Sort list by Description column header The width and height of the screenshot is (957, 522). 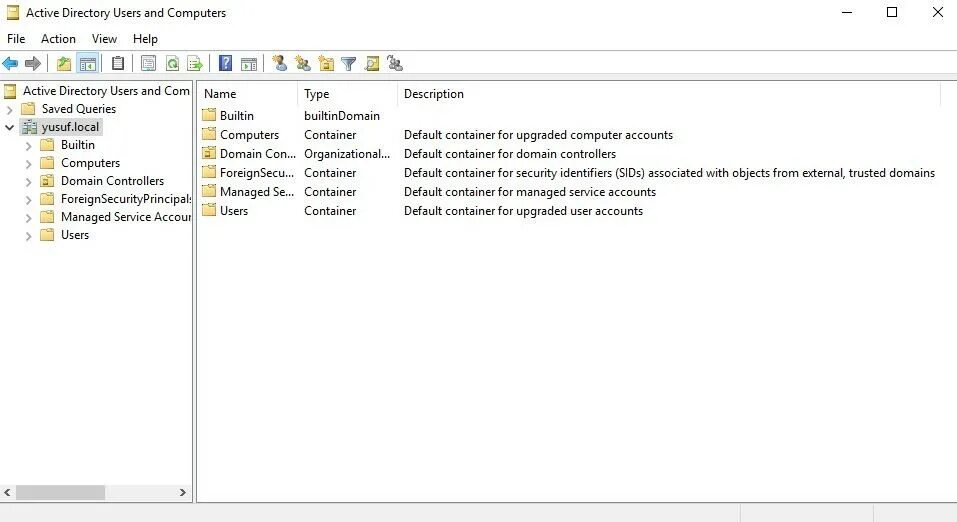coord(669,94)
